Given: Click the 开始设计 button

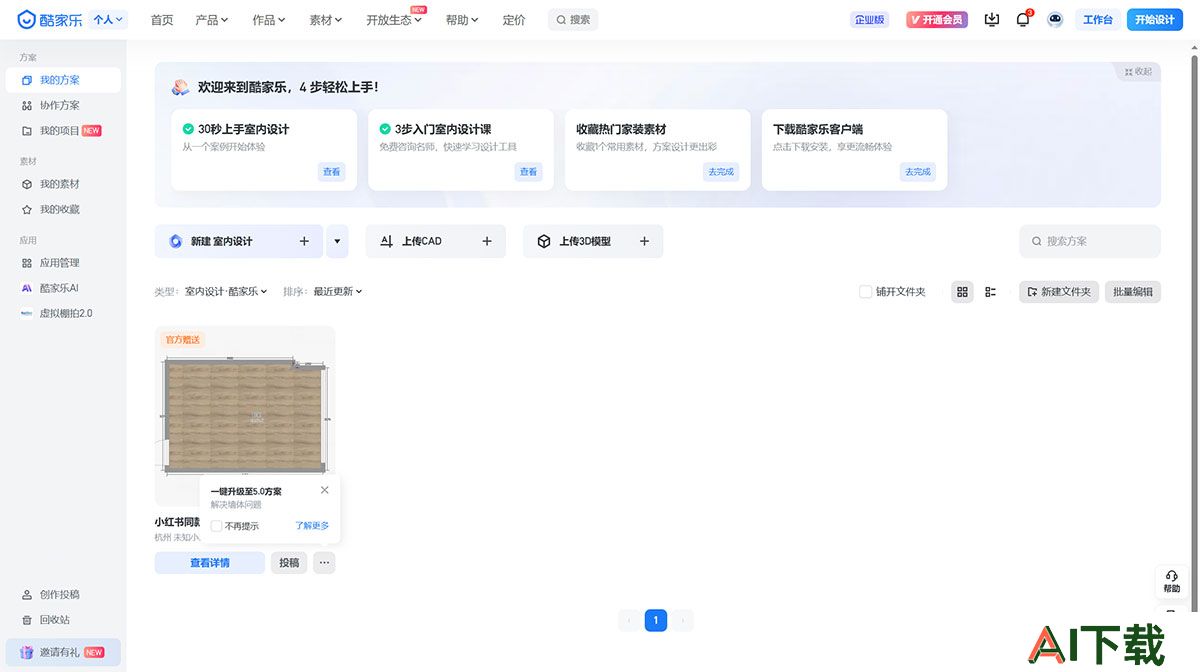Looking at the screenshot, I should point(1155,20).
